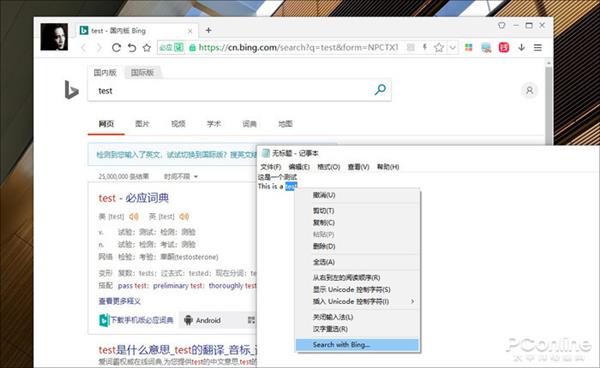Click the red extension icon in the toolbar
Image resolution: width=600 pixels, height=368 pixels.
pos(504,47)
